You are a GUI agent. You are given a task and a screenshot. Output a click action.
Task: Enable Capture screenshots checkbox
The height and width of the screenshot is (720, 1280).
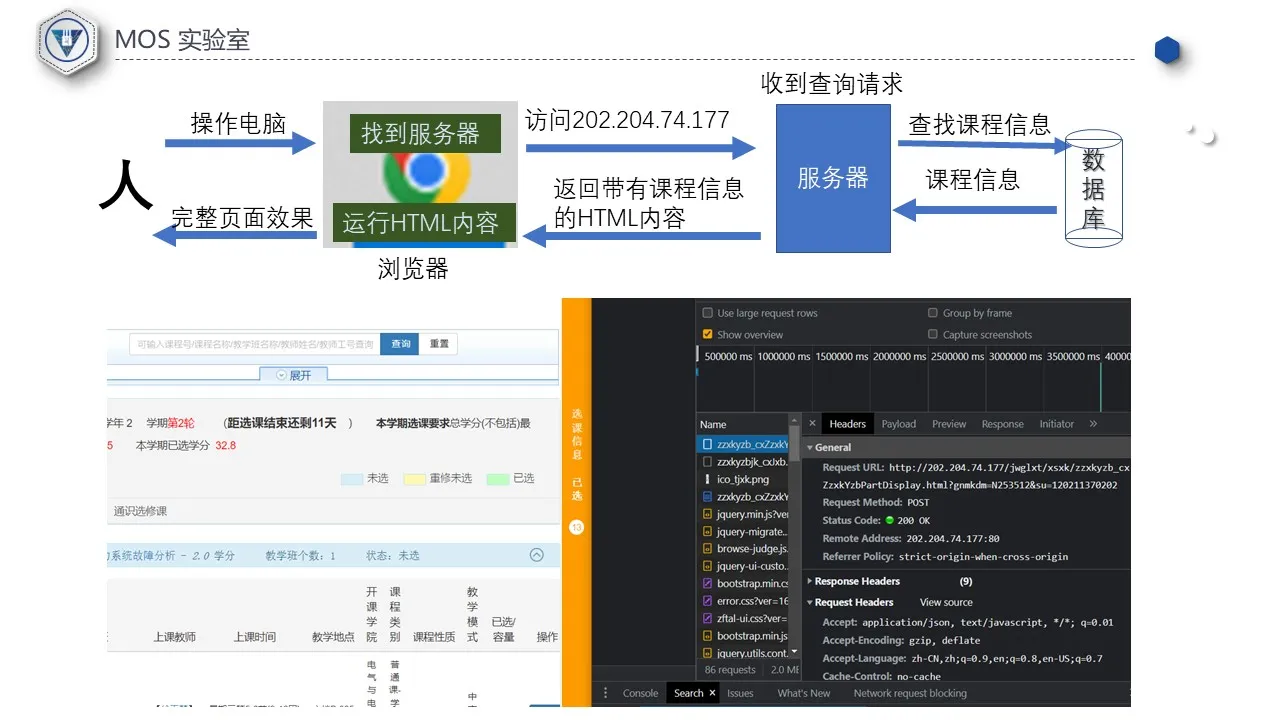[933, 335]
